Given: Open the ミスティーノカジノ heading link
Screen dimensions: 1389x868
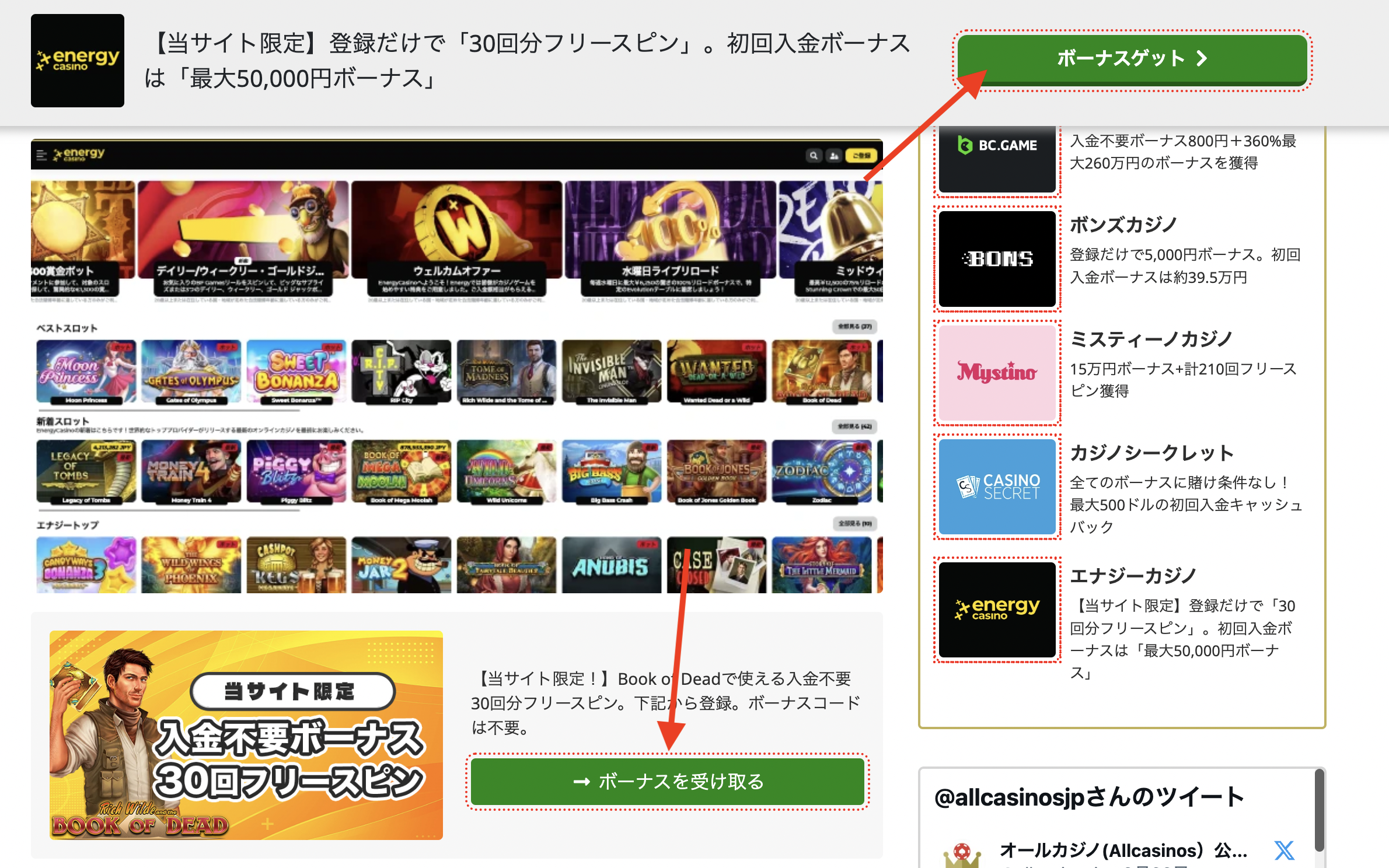Looking at the screenshot, I should [1151, 339].
